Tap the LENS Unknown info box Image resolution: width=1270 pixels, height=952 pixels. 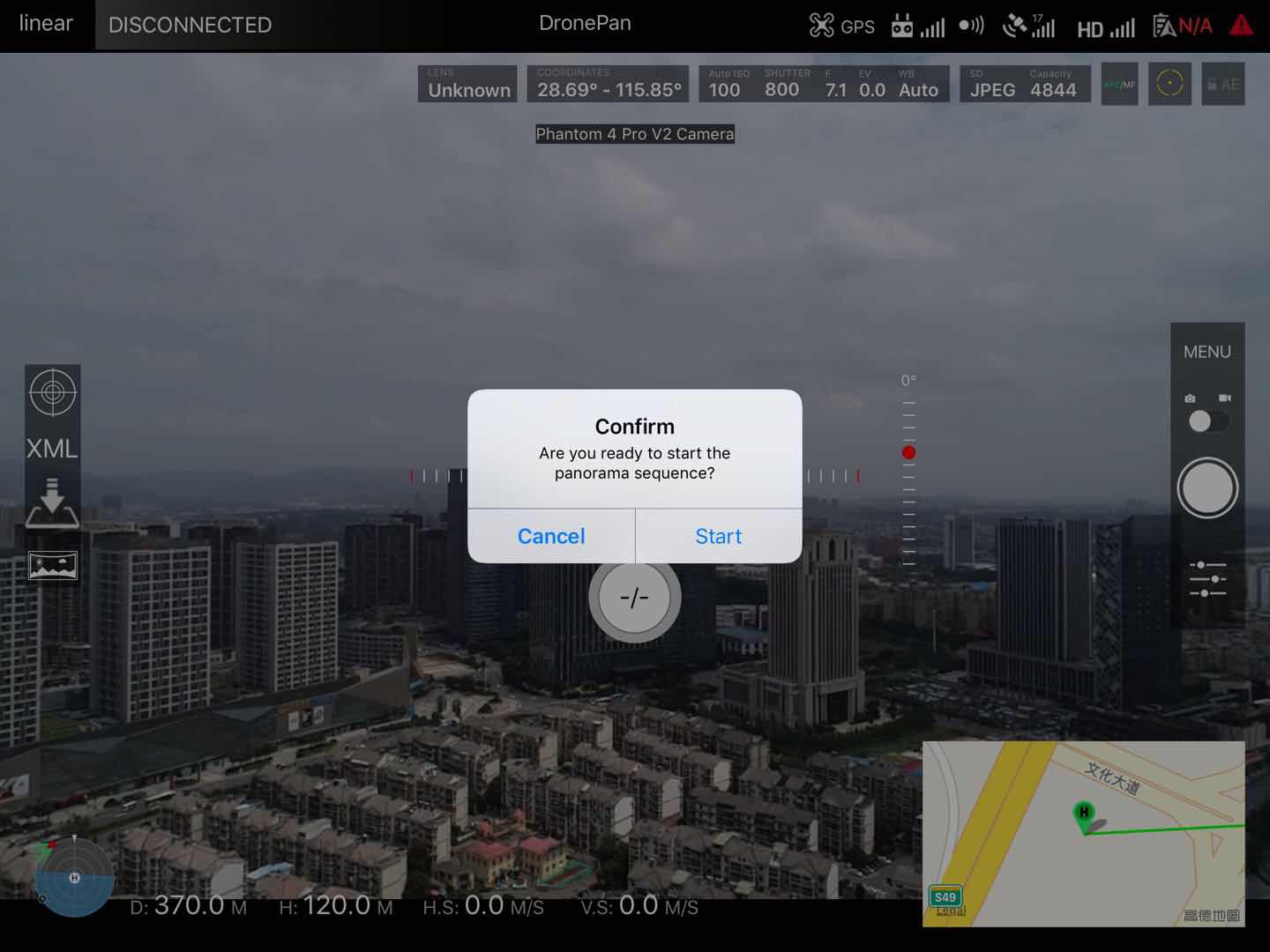[467, 84]
